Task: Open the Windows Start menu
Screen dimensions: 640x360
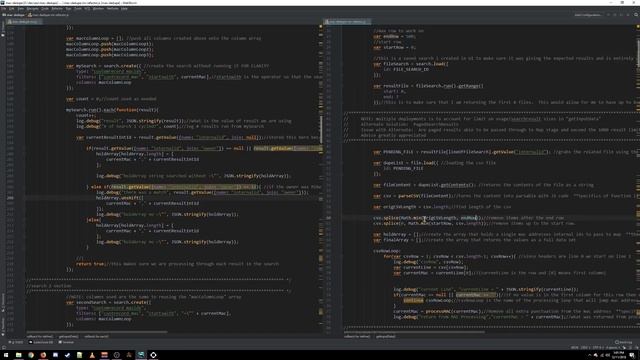Action: (6, 355)
